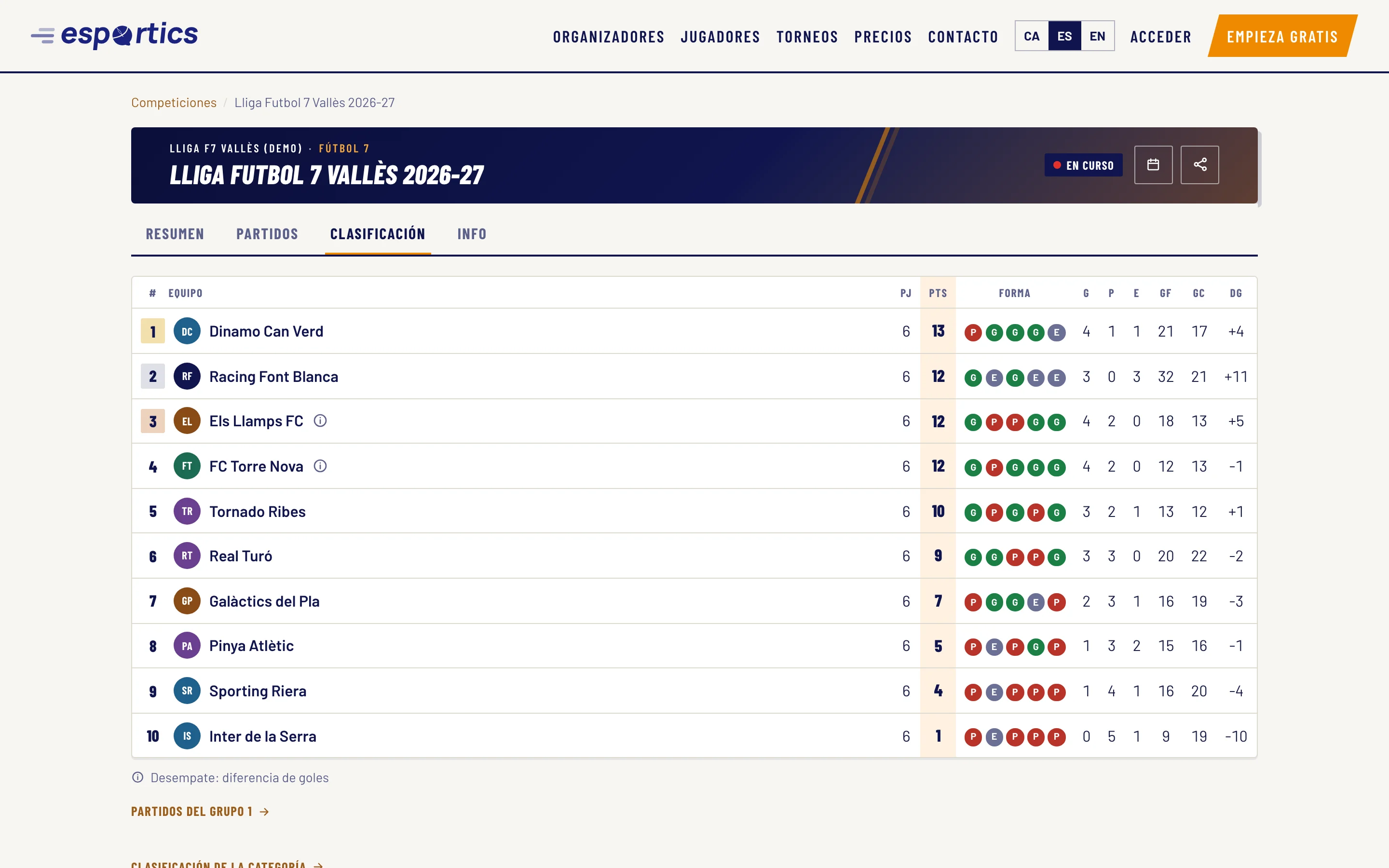
Task: Click the Acceder link
Action: [1160, 37]
